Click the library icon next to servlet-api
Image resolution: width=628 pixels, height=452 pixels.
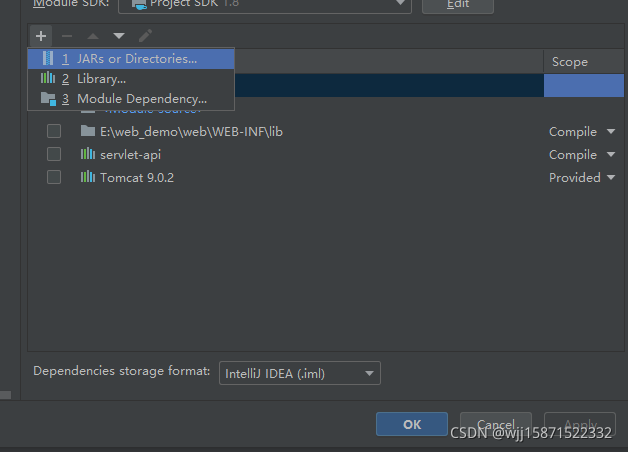(x=88, y=154)
